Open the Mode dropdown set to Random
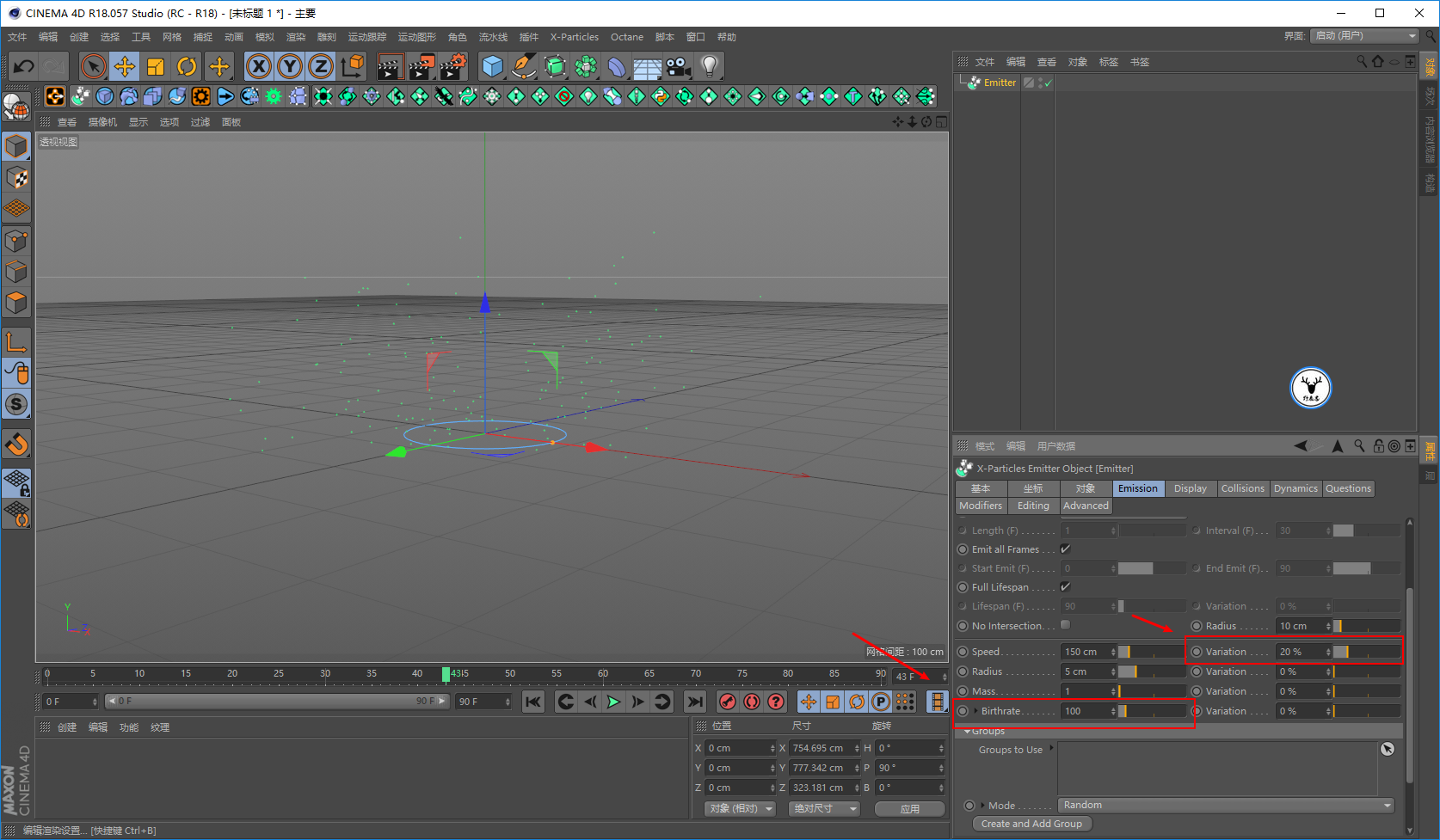Screen dimensions: 1440x840 point(1227,806)
